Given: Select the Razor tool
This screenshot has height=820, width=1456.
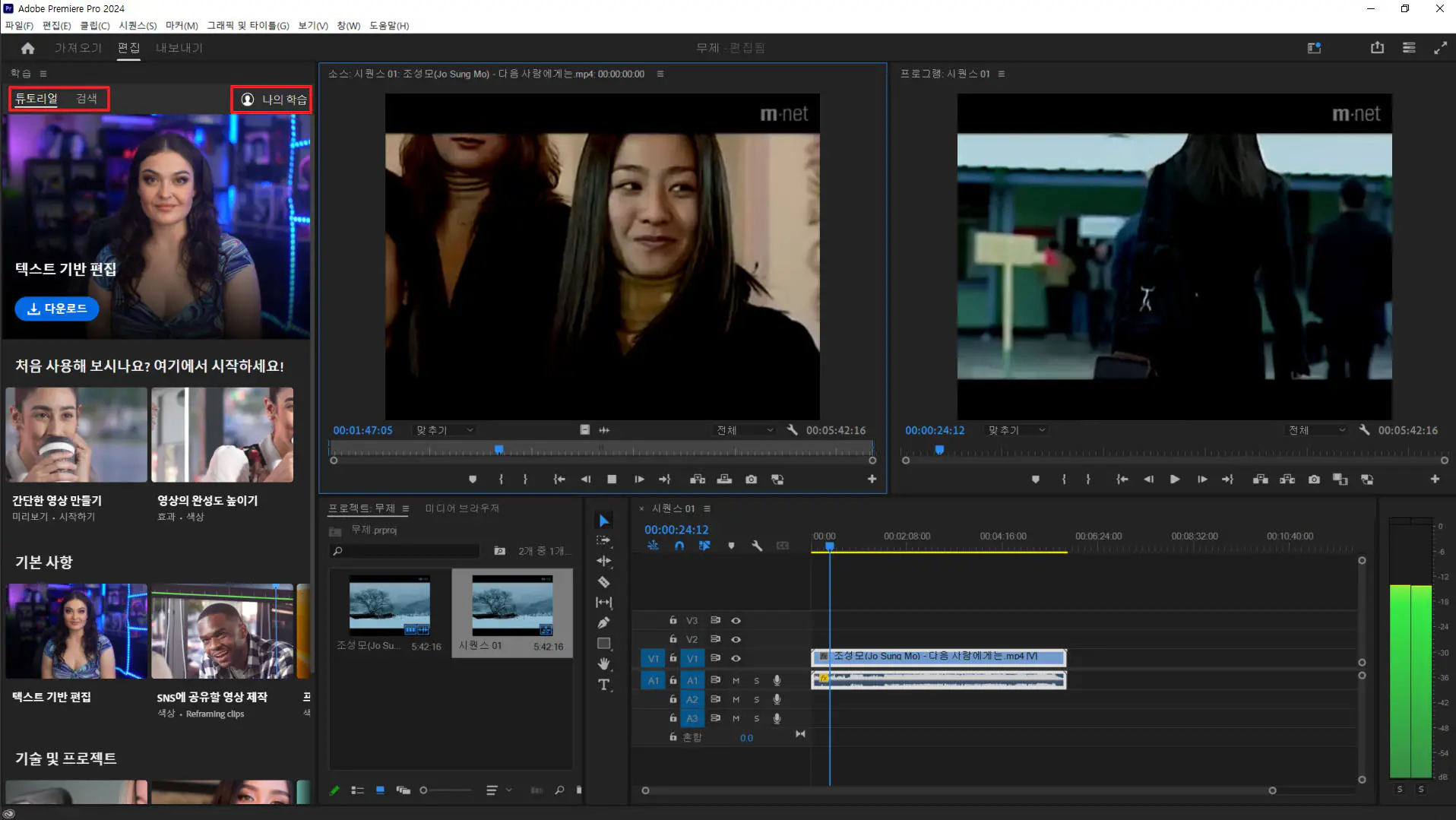Looking at the screenshot, I should tap(604, 582).
